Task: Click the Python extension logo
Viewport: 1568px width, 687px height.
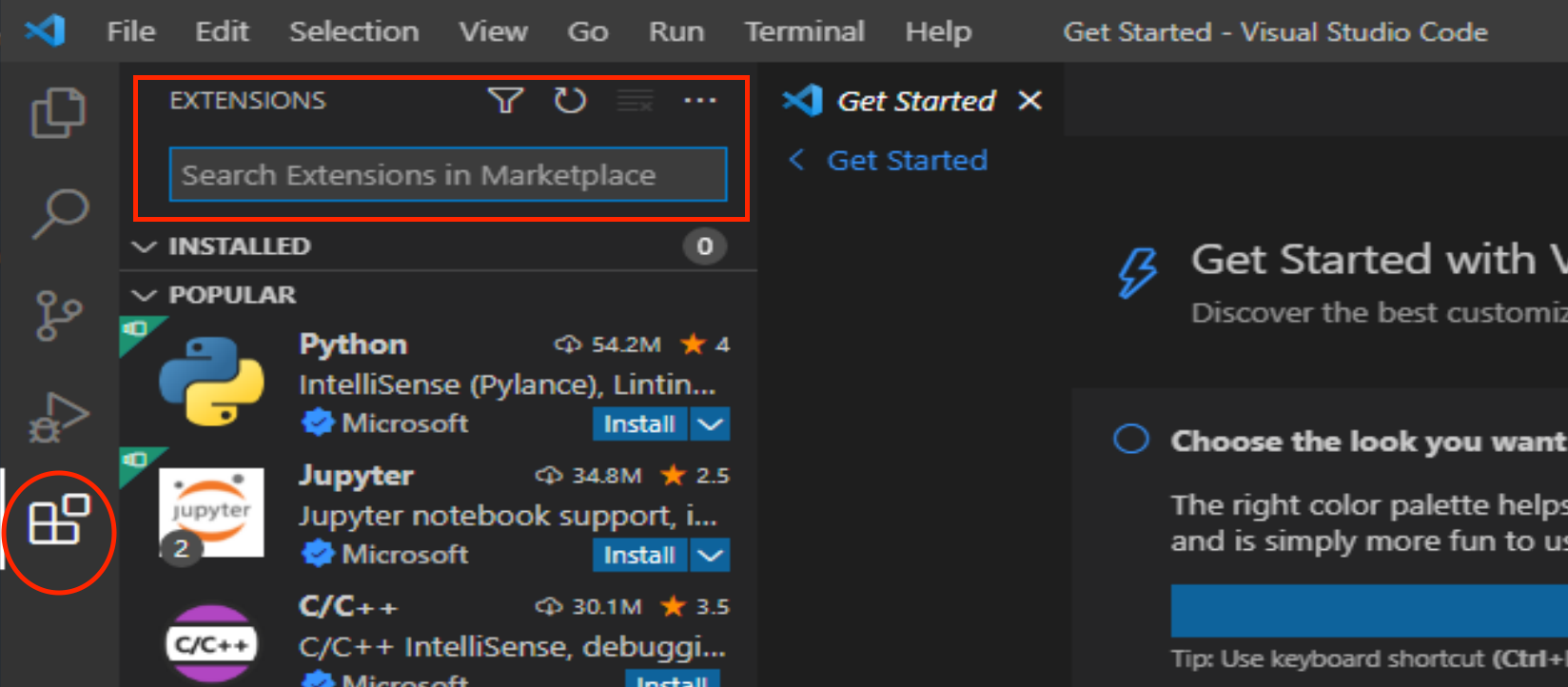Action: pos(211,381)
